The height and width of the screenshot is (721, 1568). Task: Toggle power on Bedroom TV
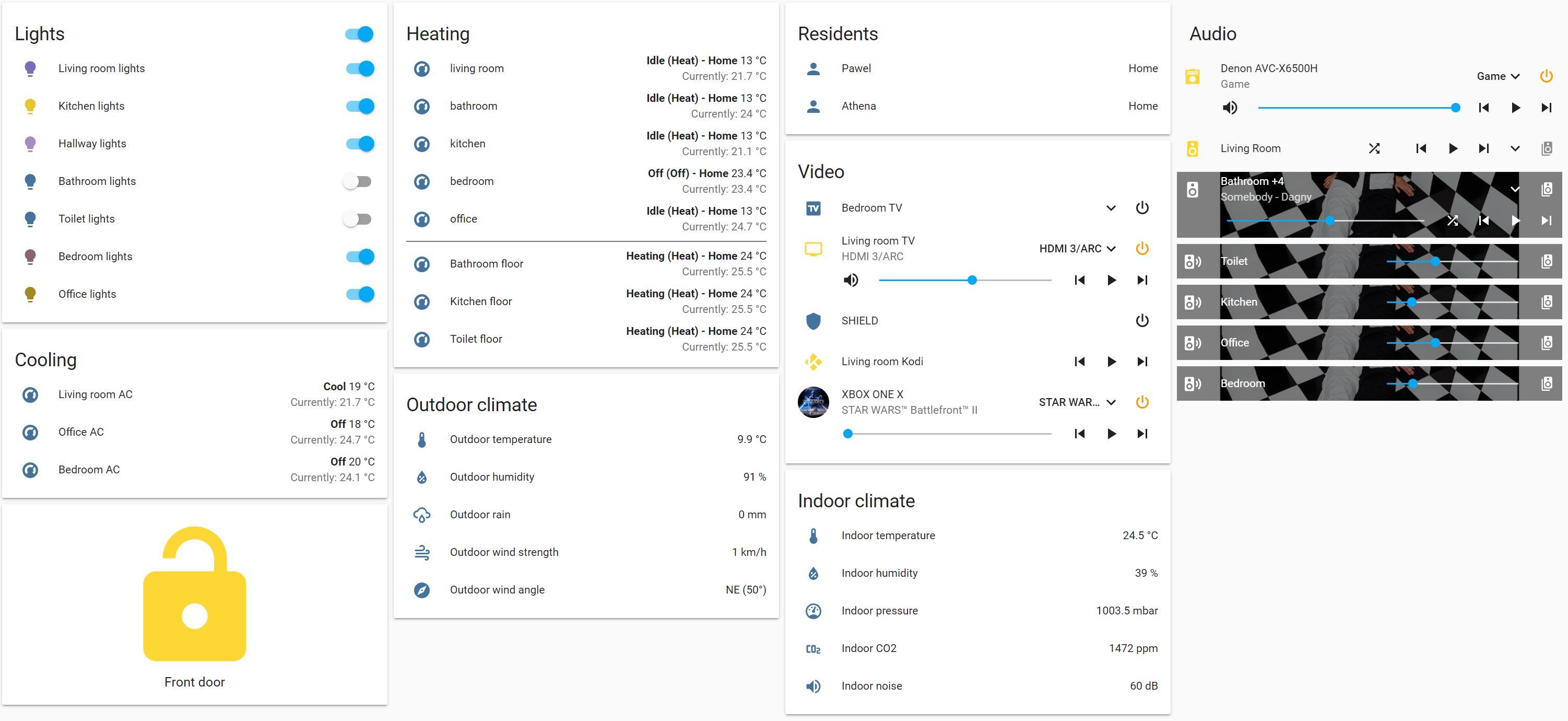[x=1142, y=207]
